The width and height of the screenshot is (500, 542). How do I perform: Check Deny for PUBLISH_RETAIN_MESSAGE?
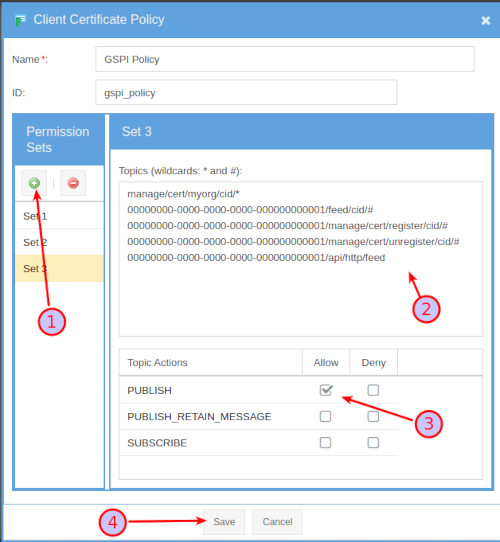[373, 416]
